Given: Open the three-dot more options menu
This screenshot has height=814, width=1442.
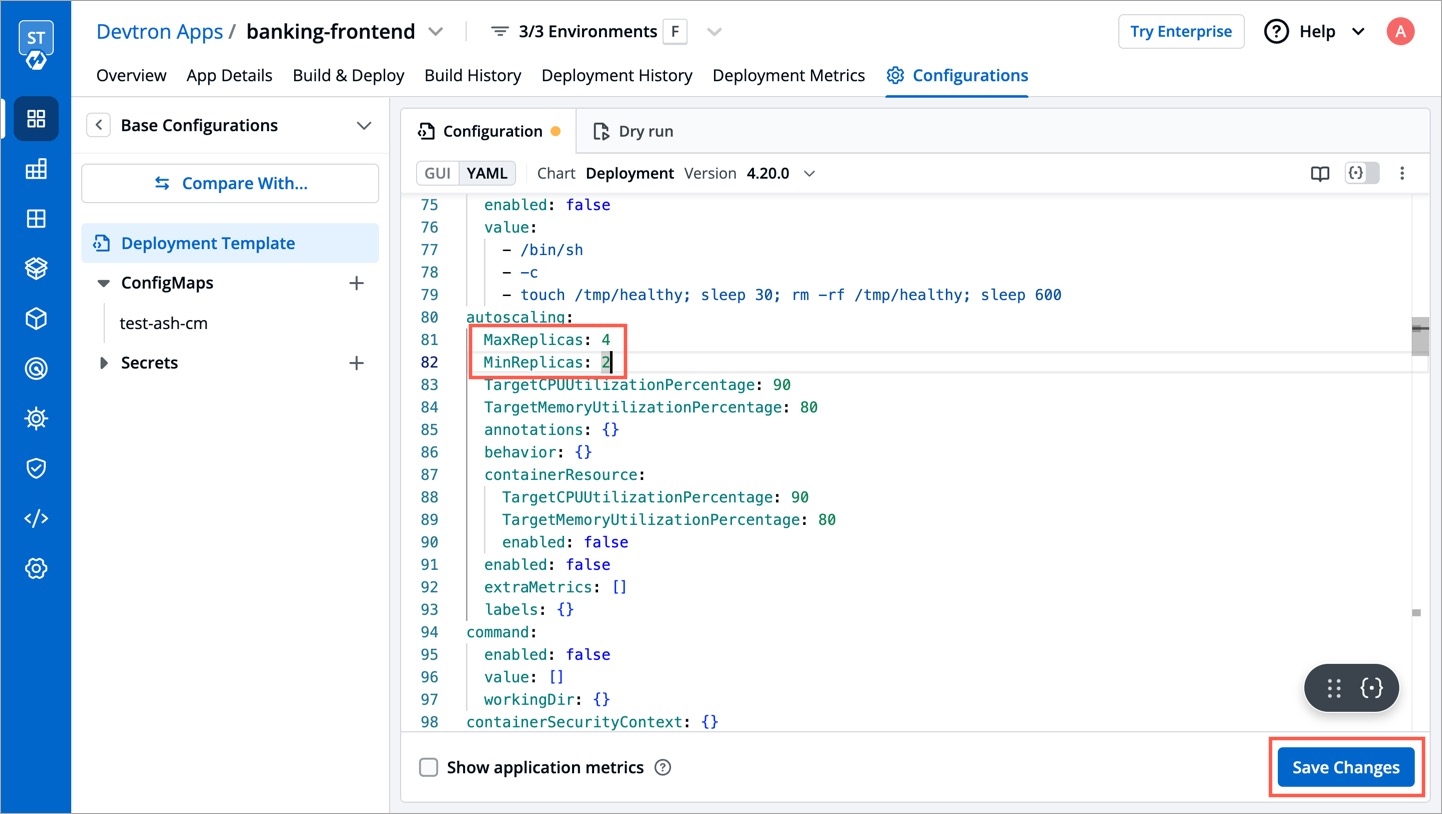Looking at the screenshot, I should (x=1402, y=174).
